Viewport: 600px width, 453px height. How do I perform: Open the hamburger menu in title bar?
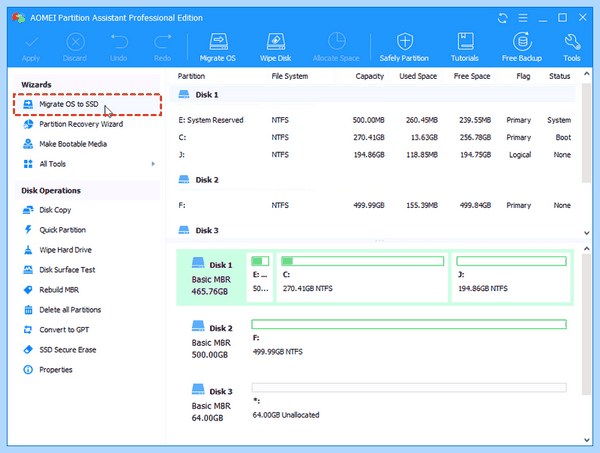[x=523, y=18]
